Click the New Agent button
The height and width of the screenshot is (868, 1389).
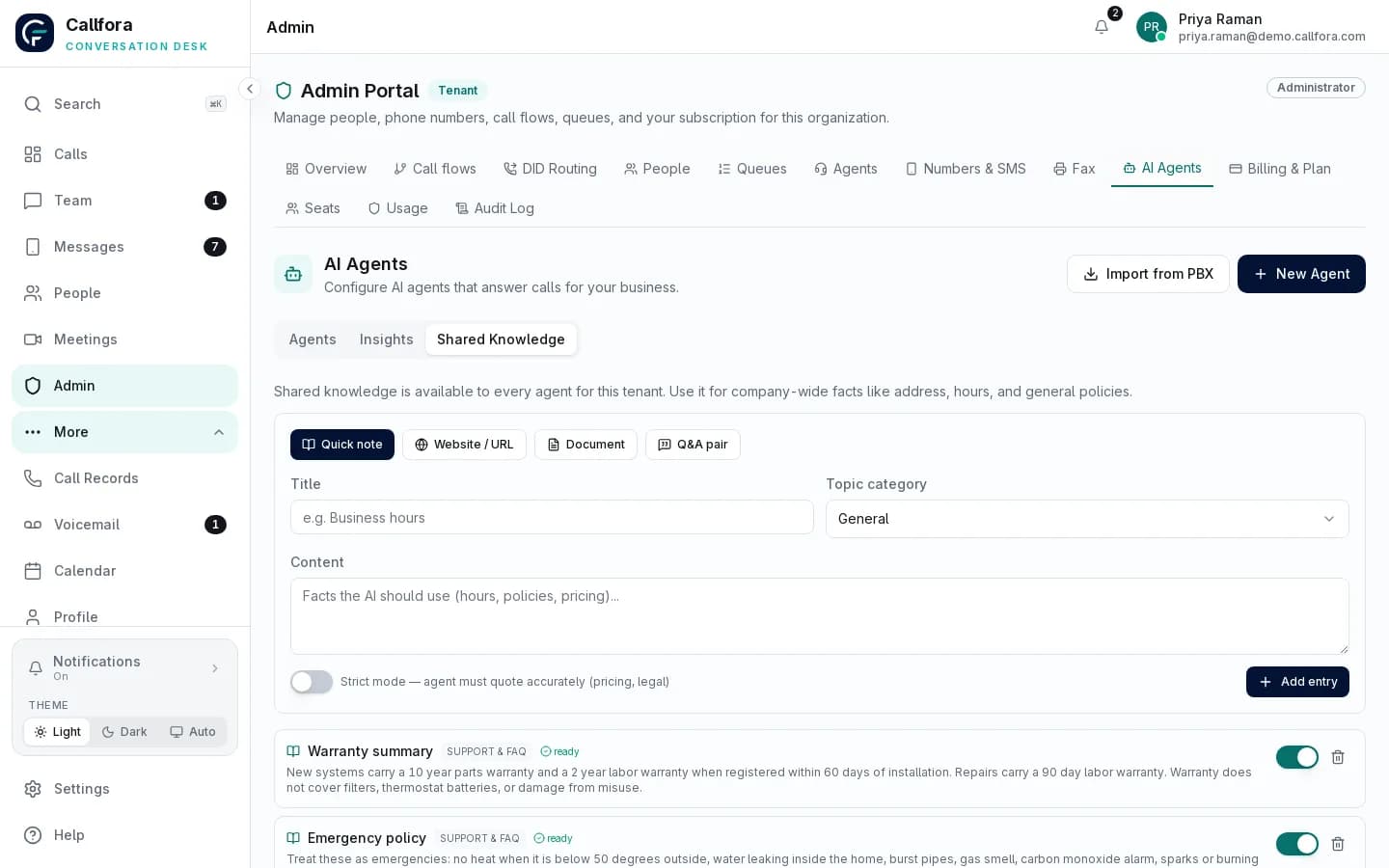click(x=1301, y=274)
